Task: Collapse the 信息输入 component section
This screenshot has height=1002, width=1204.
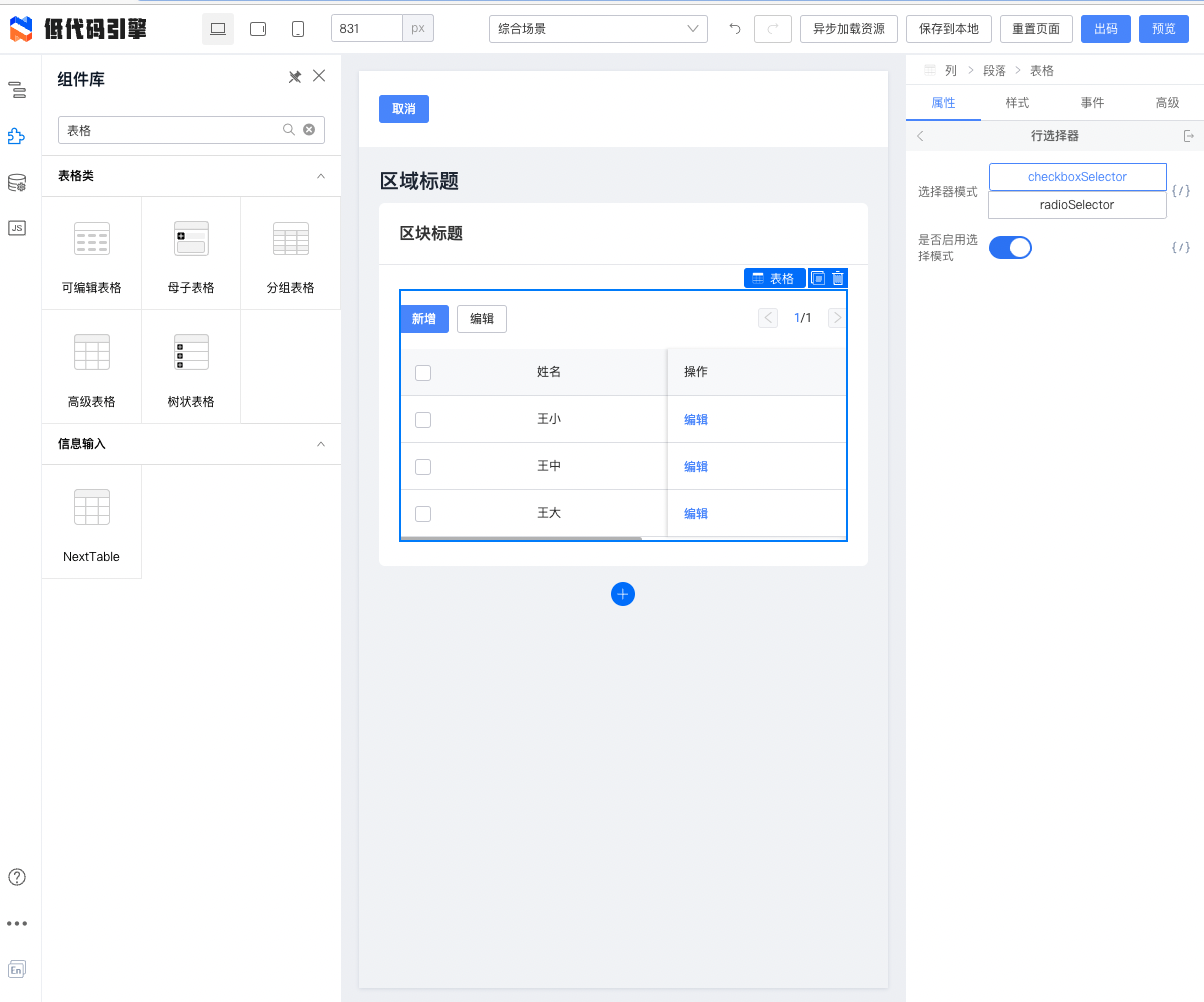Action: click(321, 443)
